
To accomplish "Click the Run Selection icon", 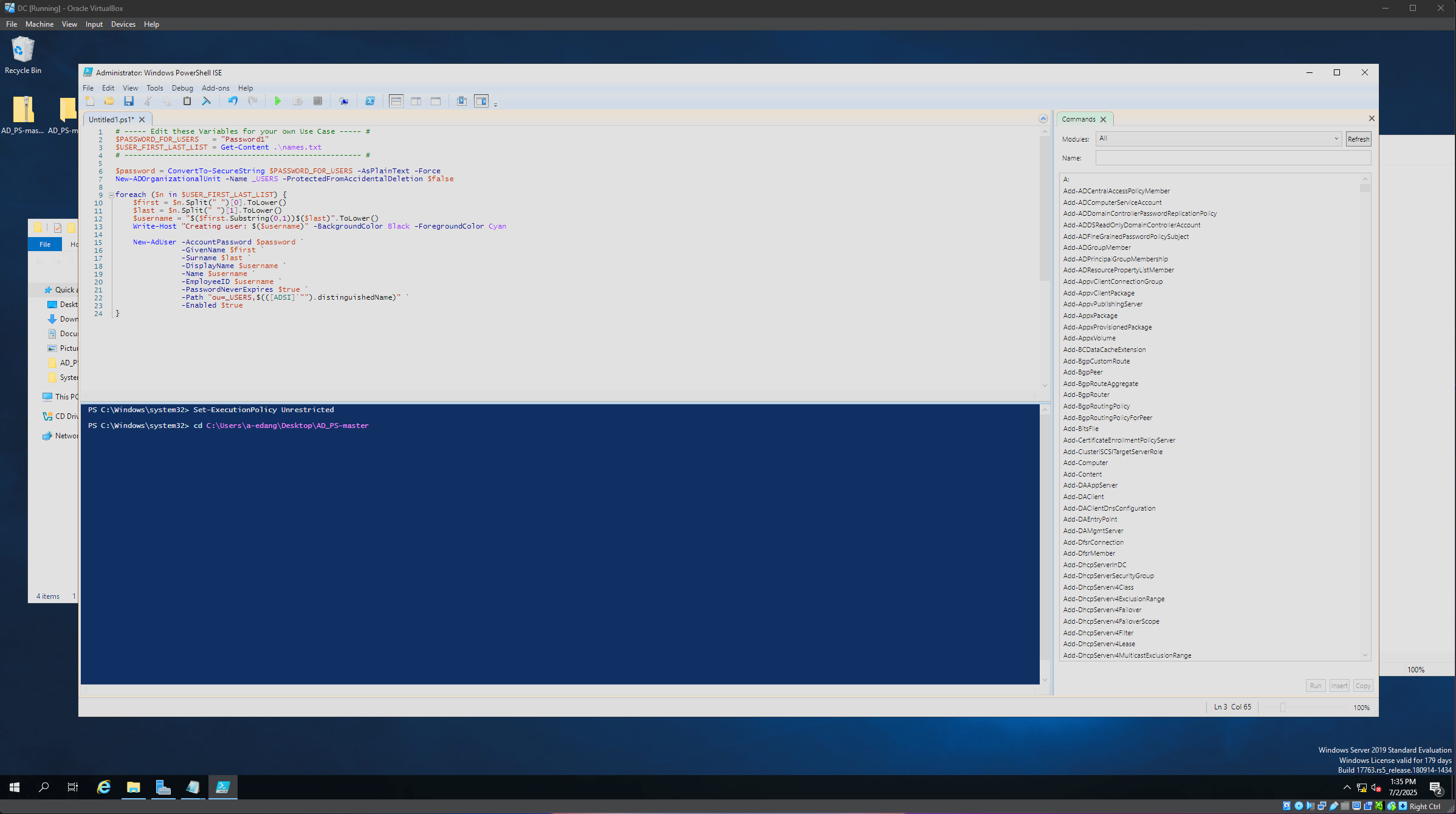I will coord(297,101).
